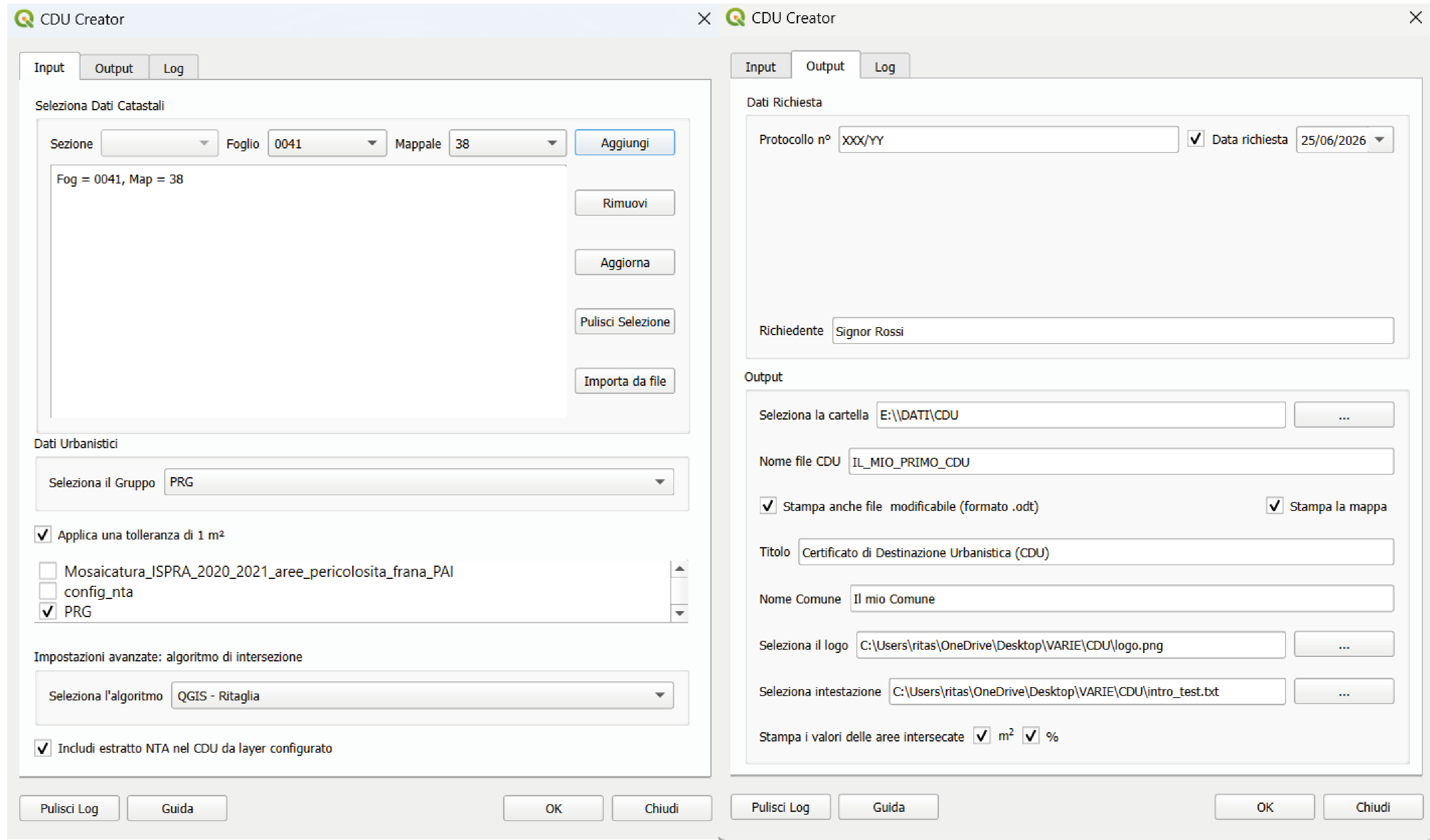Viewport: 1430px width, 840px height.
Task: Check the config_nta layer box
Action: pyautogui.click(x=47, y=591)
